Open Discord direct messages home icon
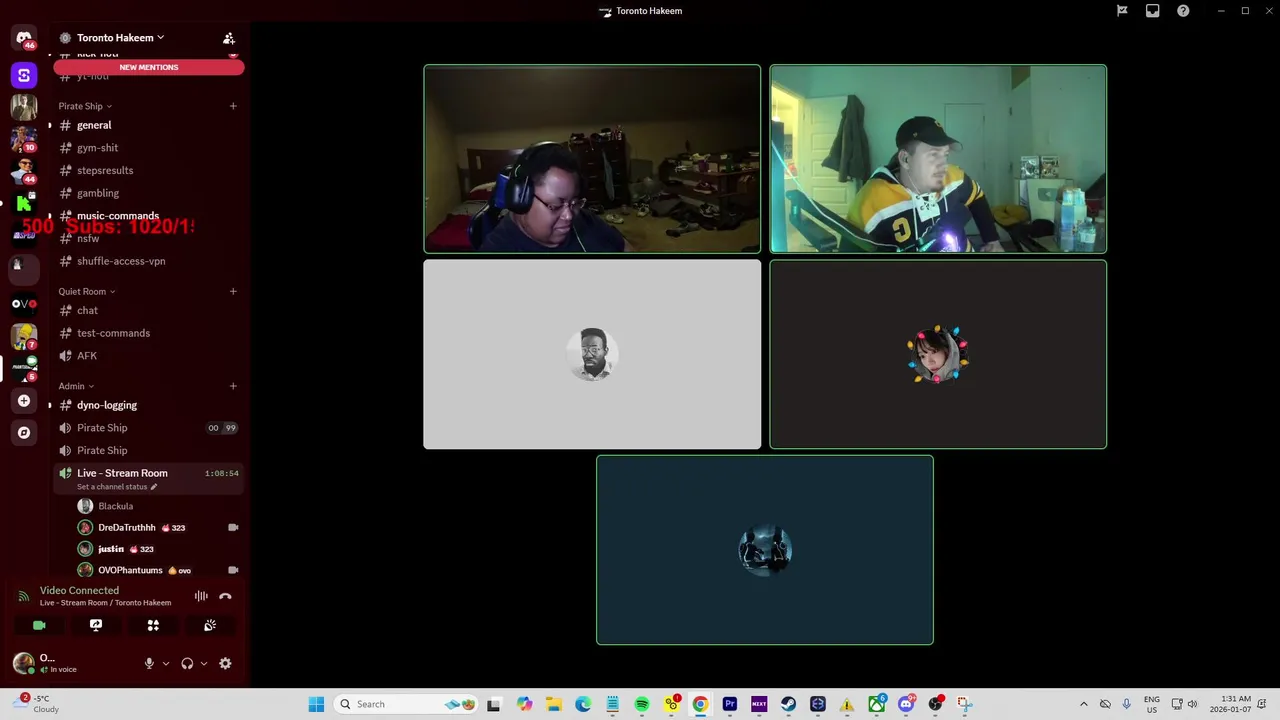The width and height of the screenshot is (1280, 720). [24, 38]
